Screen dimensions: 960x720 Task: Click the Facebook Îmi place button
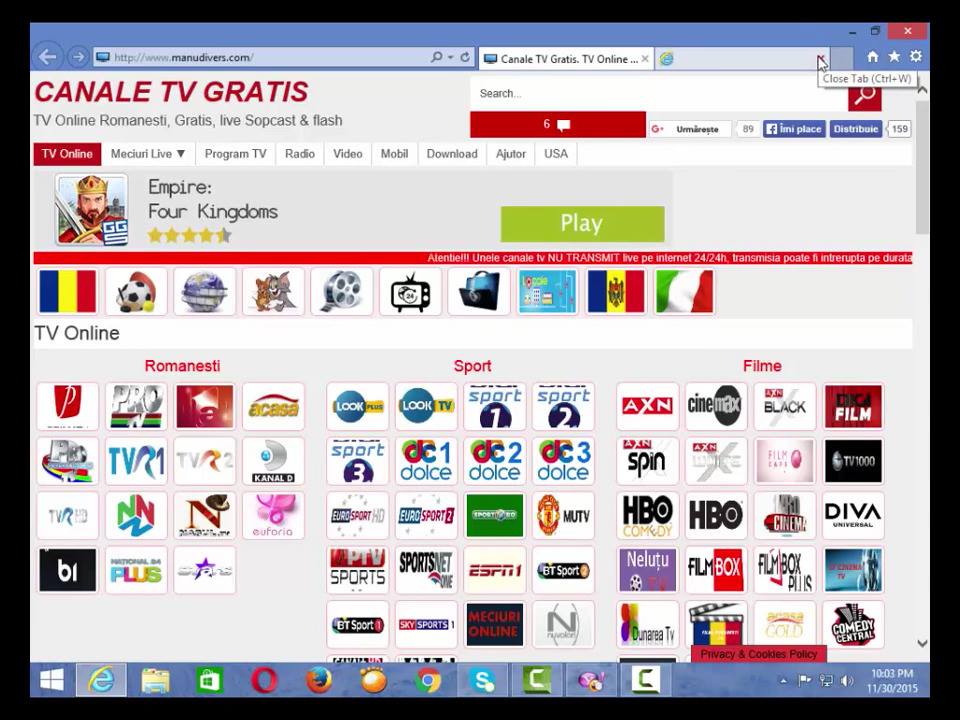[794, 129]
